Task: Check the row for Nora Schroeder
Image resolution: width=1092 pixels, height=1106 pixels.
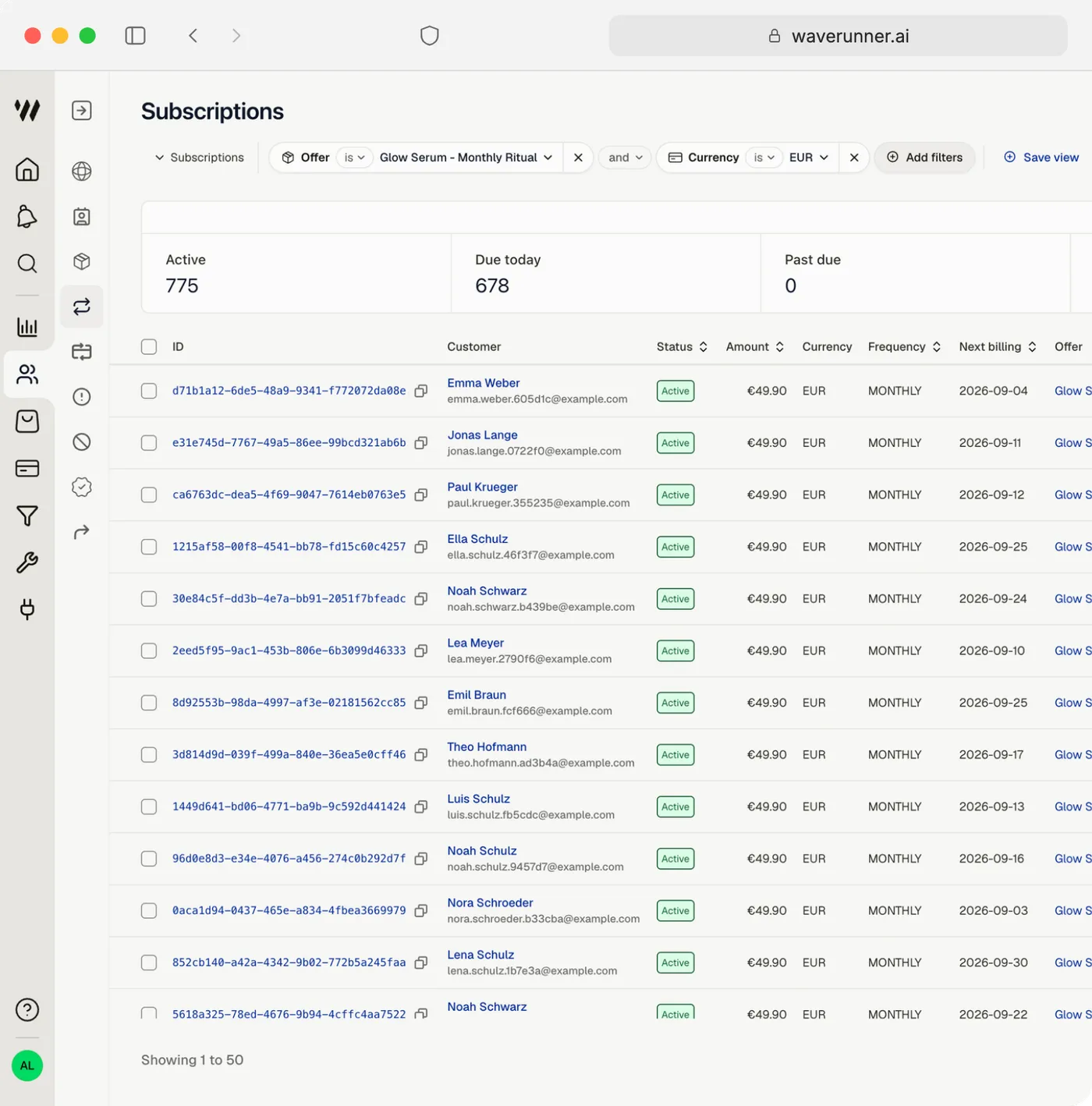Action: 149,910
